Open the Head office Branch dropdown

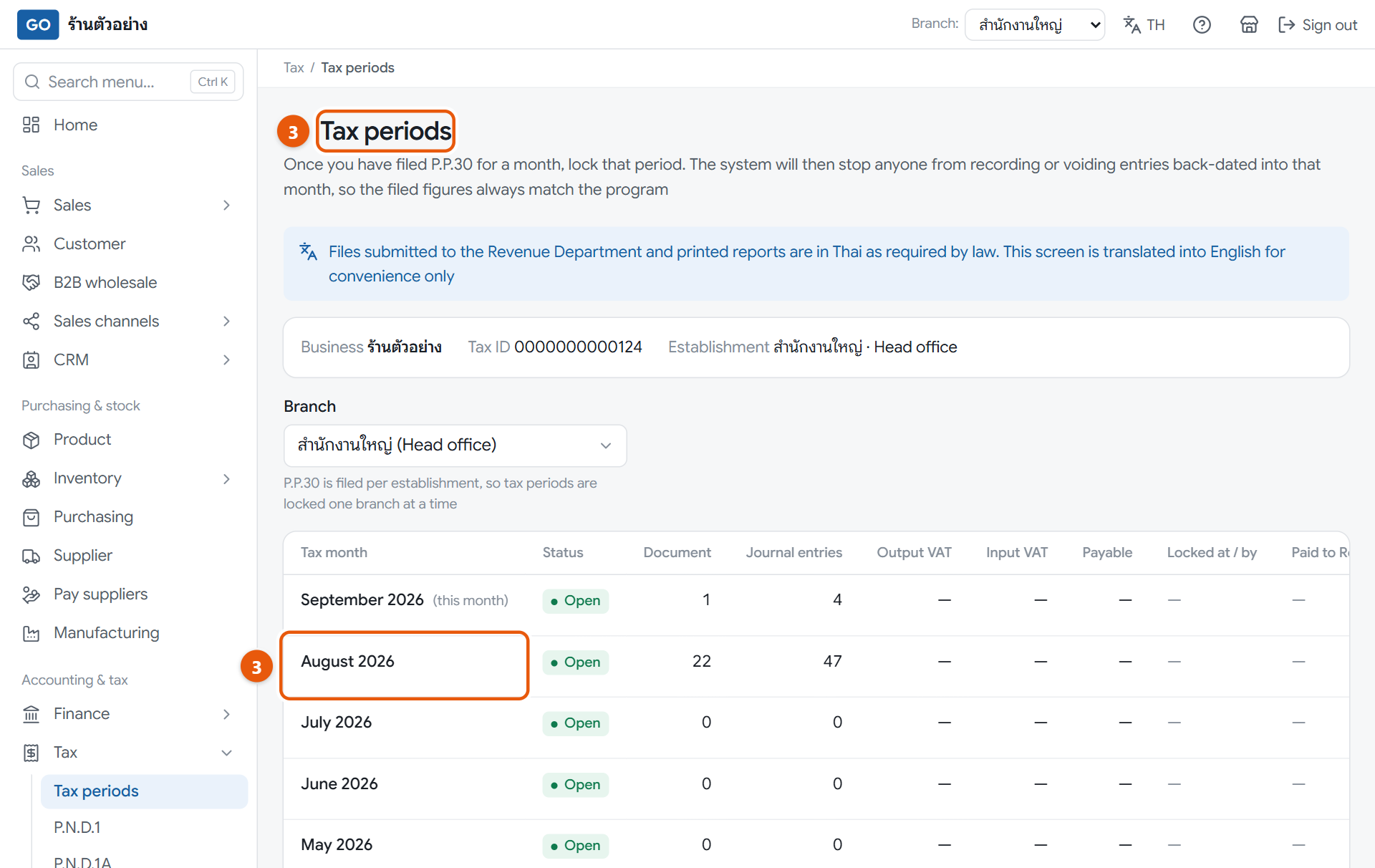(455, 445)
